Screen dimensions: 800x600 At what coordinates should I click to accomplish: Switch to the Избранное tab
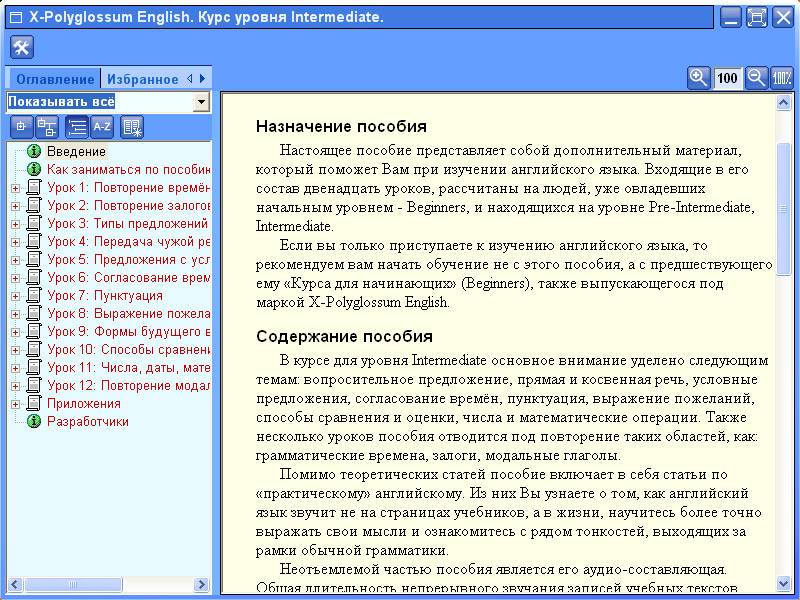click(x=142, y=79)
